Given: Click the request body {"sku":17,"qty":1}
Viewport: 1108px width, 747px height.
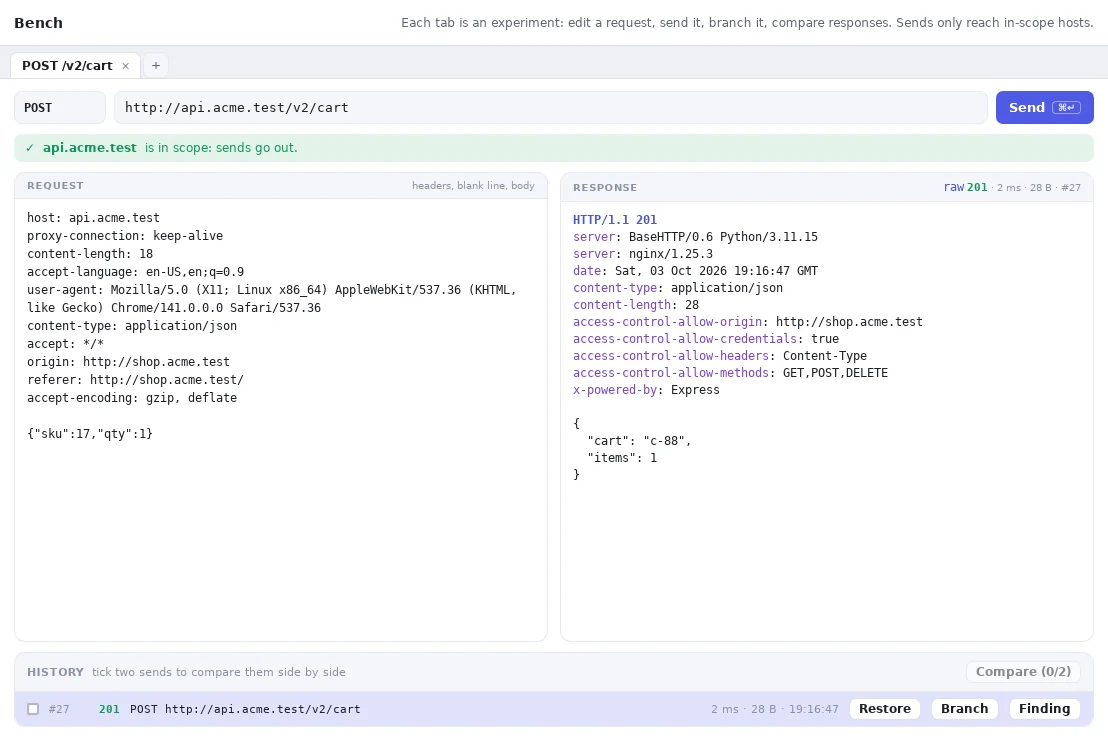Looking at the screenshot, I should (x=90, y=433).
